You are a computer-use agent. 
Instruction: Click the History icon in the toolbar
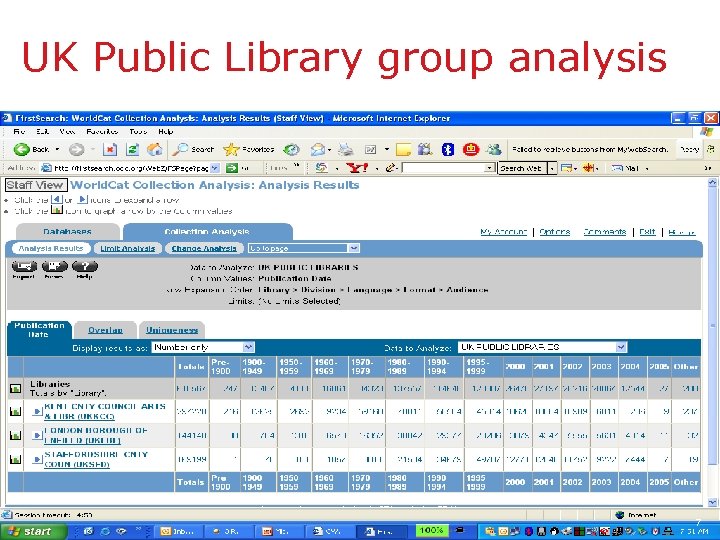coord(292,149)
